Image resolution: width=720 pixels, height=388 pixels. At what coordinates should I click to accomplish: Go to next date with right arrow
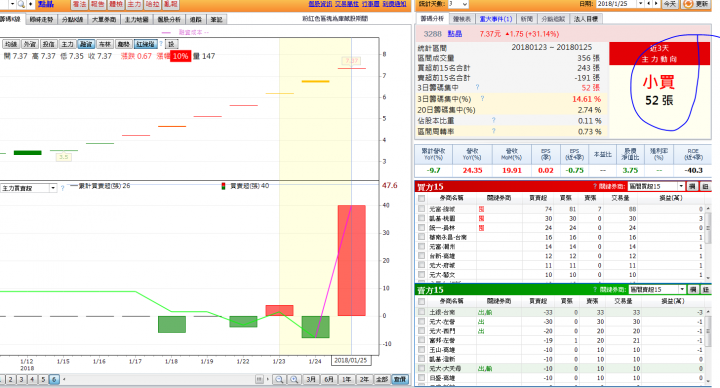[656, 4]
